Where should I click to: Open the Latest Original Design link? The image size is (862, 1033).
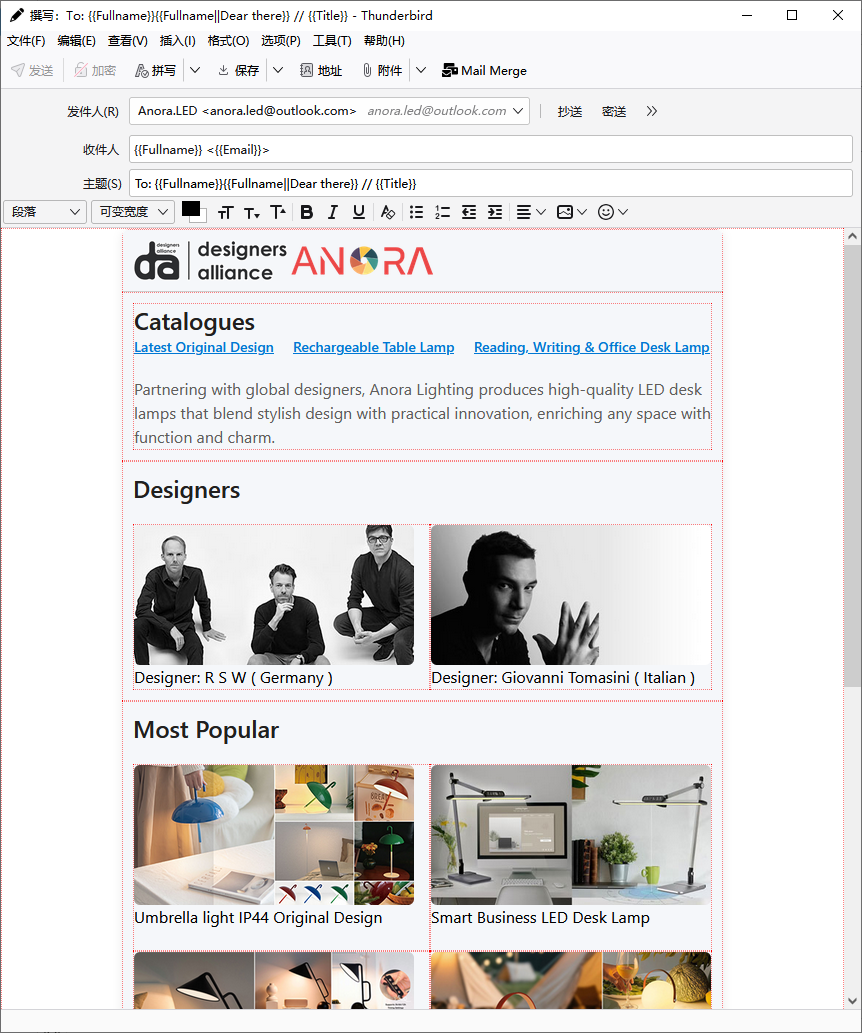click(x=204, y=347)
